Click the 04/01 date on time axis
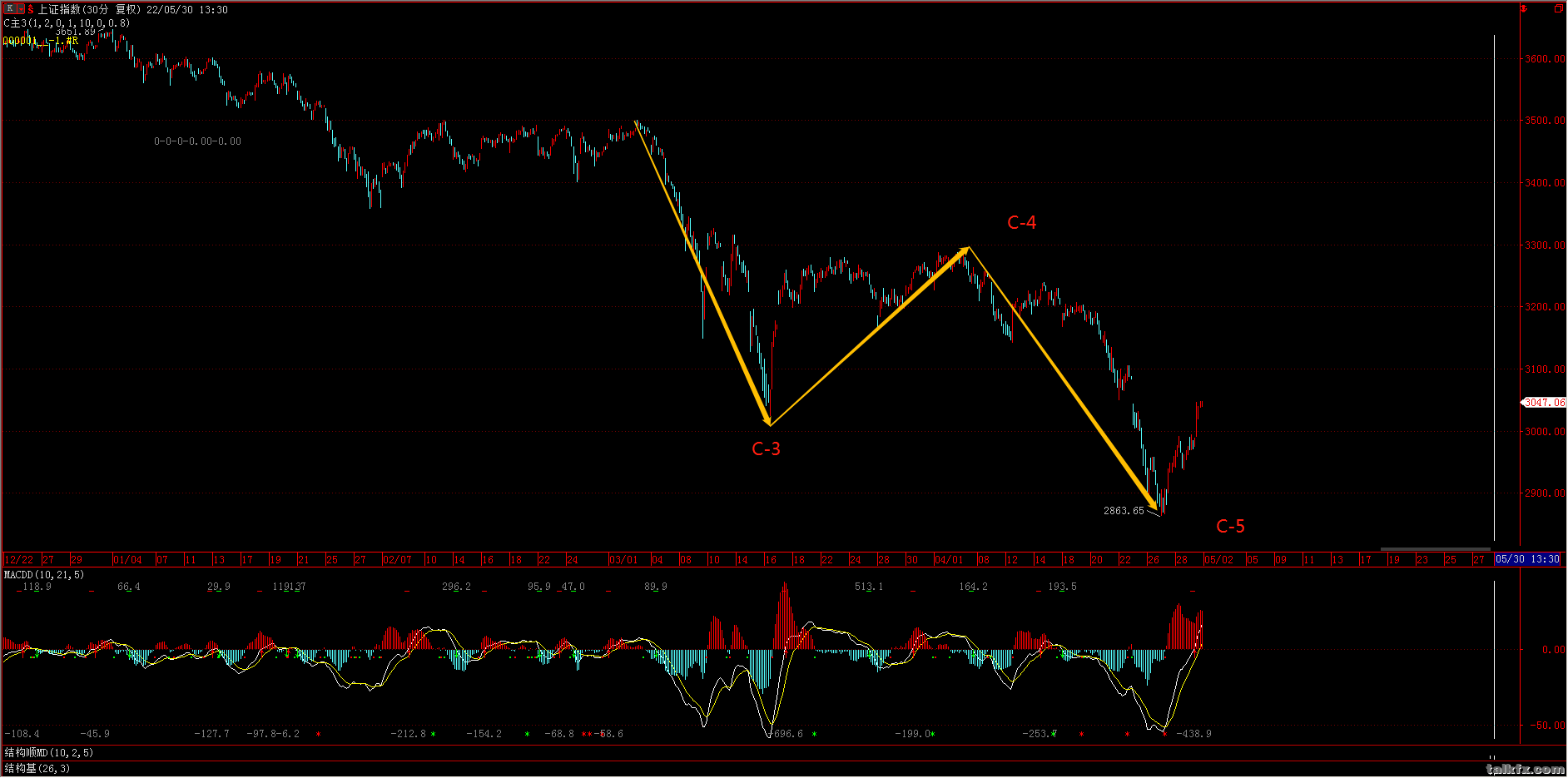 click(x=948, y=560)
